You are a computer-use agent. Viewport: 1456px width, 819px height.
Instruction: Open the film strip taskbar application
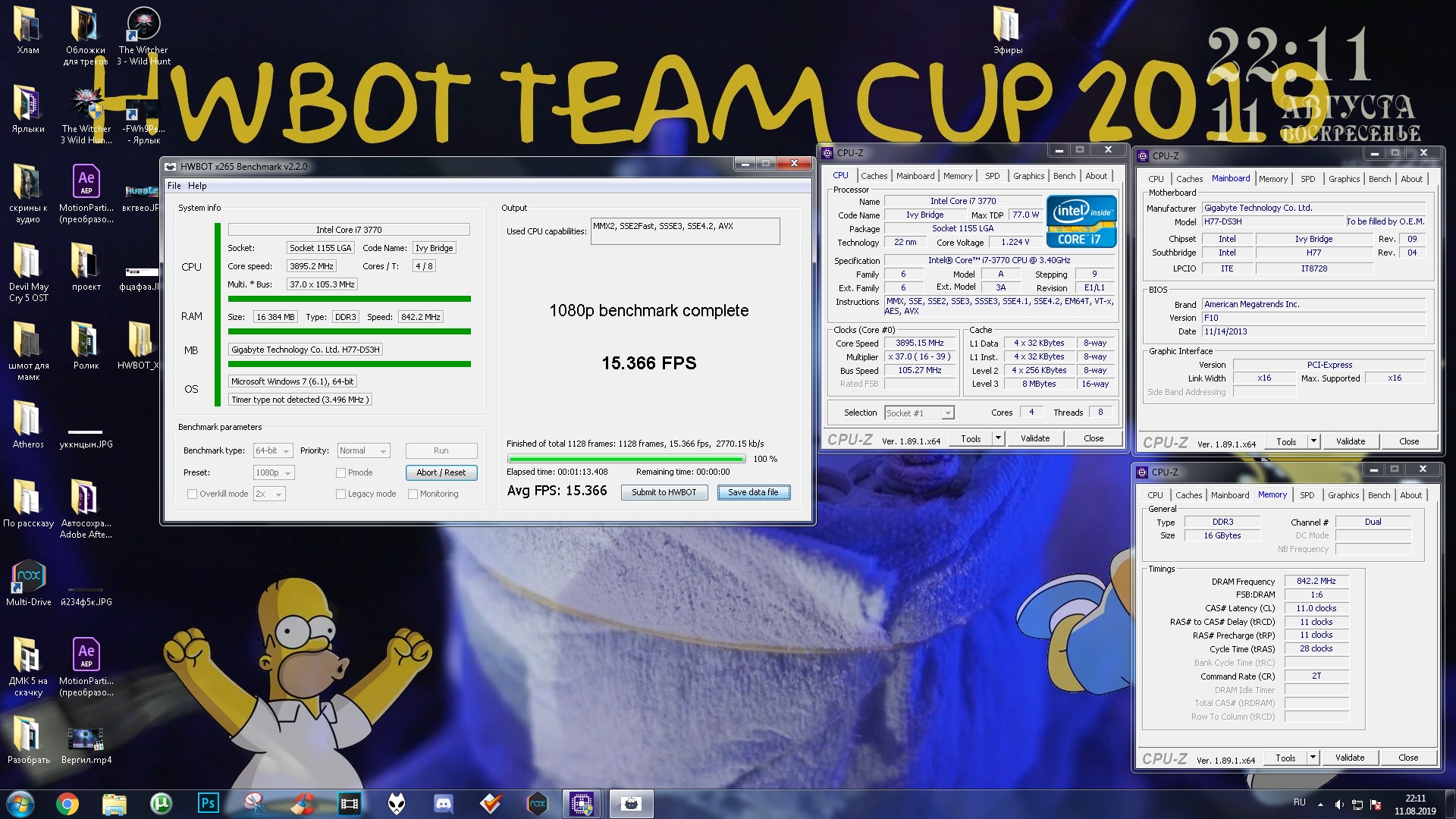[x=349, y=803]
